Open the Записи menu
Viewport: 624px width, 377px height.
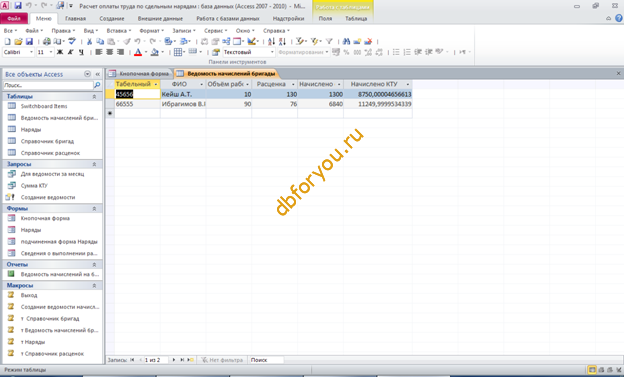[x=183, y=31]
